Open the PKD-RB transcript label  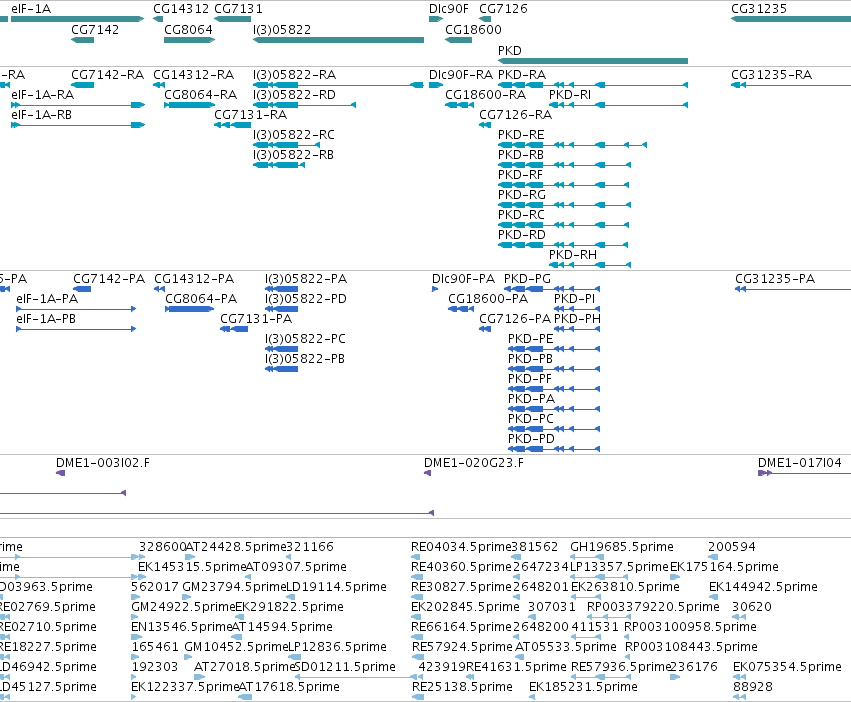521,155
